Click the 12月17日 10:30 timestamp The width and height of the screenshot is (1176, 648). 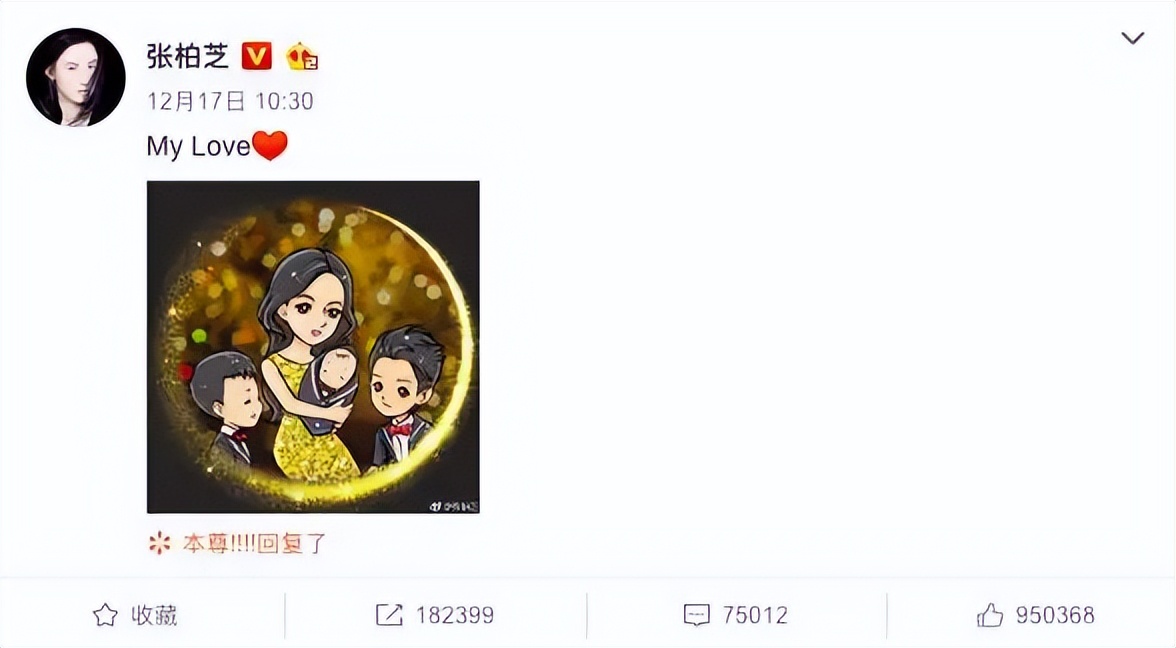[230, 101]
